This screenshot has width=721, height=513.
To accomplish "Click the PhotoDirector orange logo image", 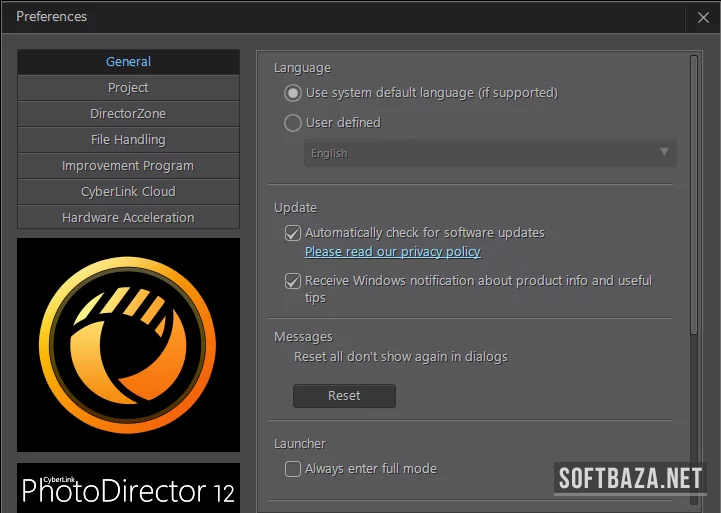I will point(128,344).
